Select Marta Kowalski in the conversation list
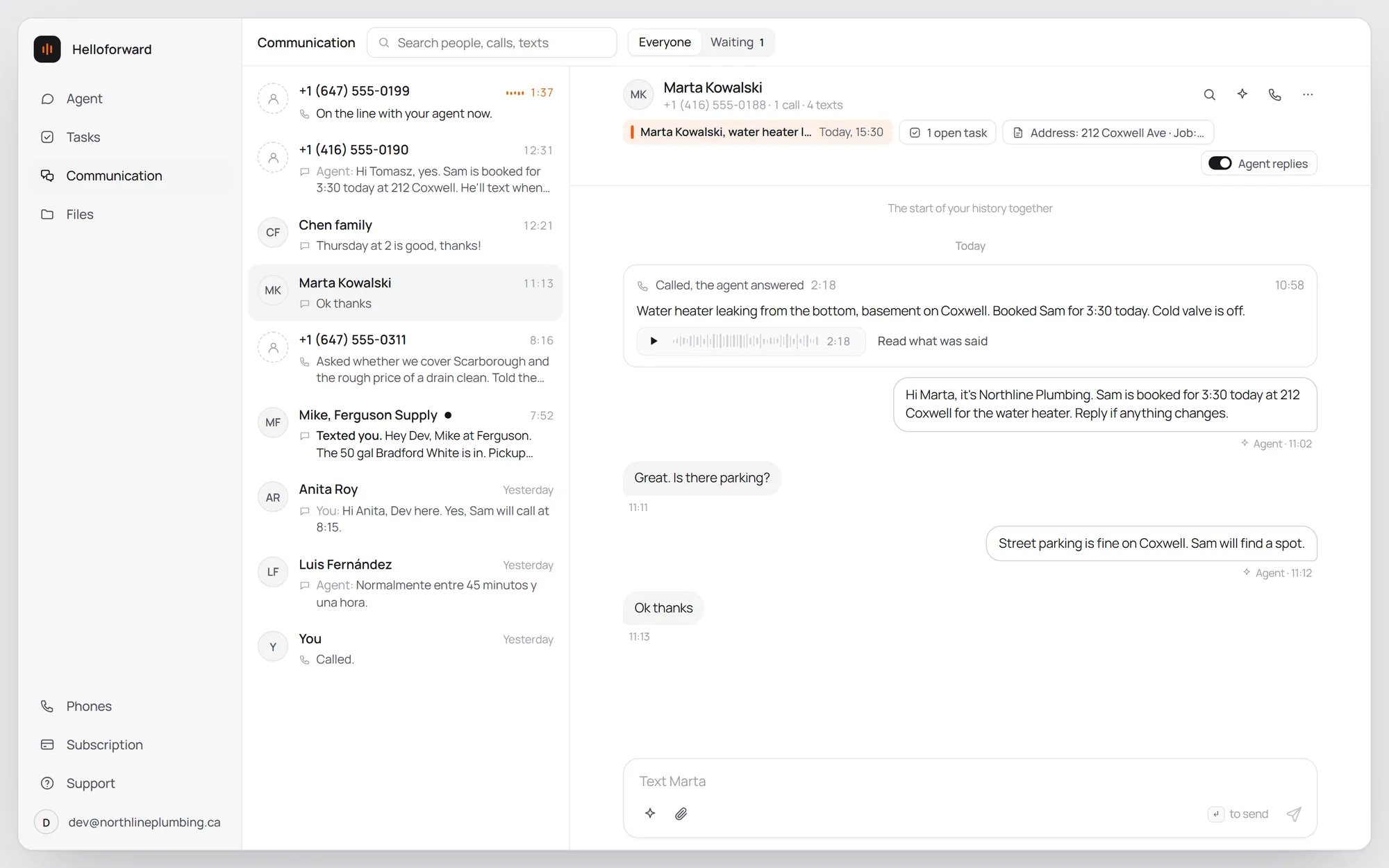This screenshot has width=1389, height=868. coord(406,293)
